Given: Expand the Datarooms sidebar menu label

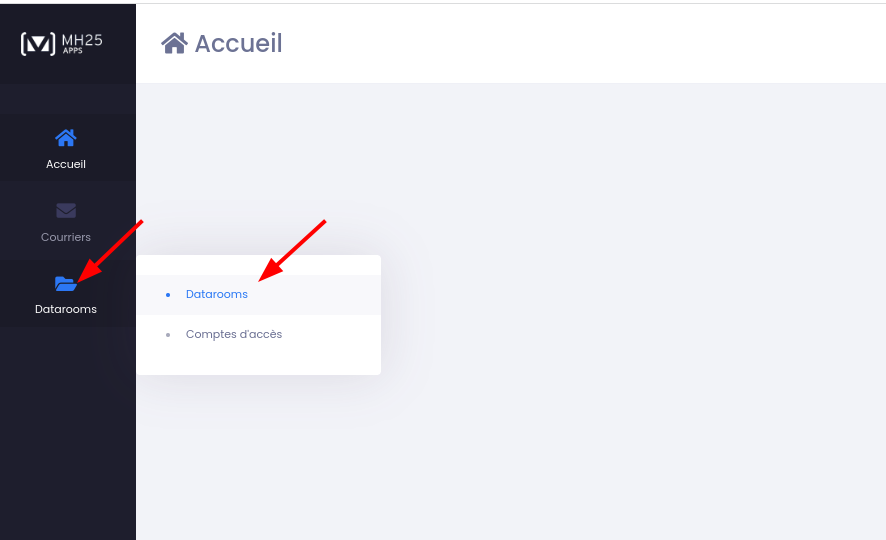Looking at the screenshot, I should coord(66,310).
